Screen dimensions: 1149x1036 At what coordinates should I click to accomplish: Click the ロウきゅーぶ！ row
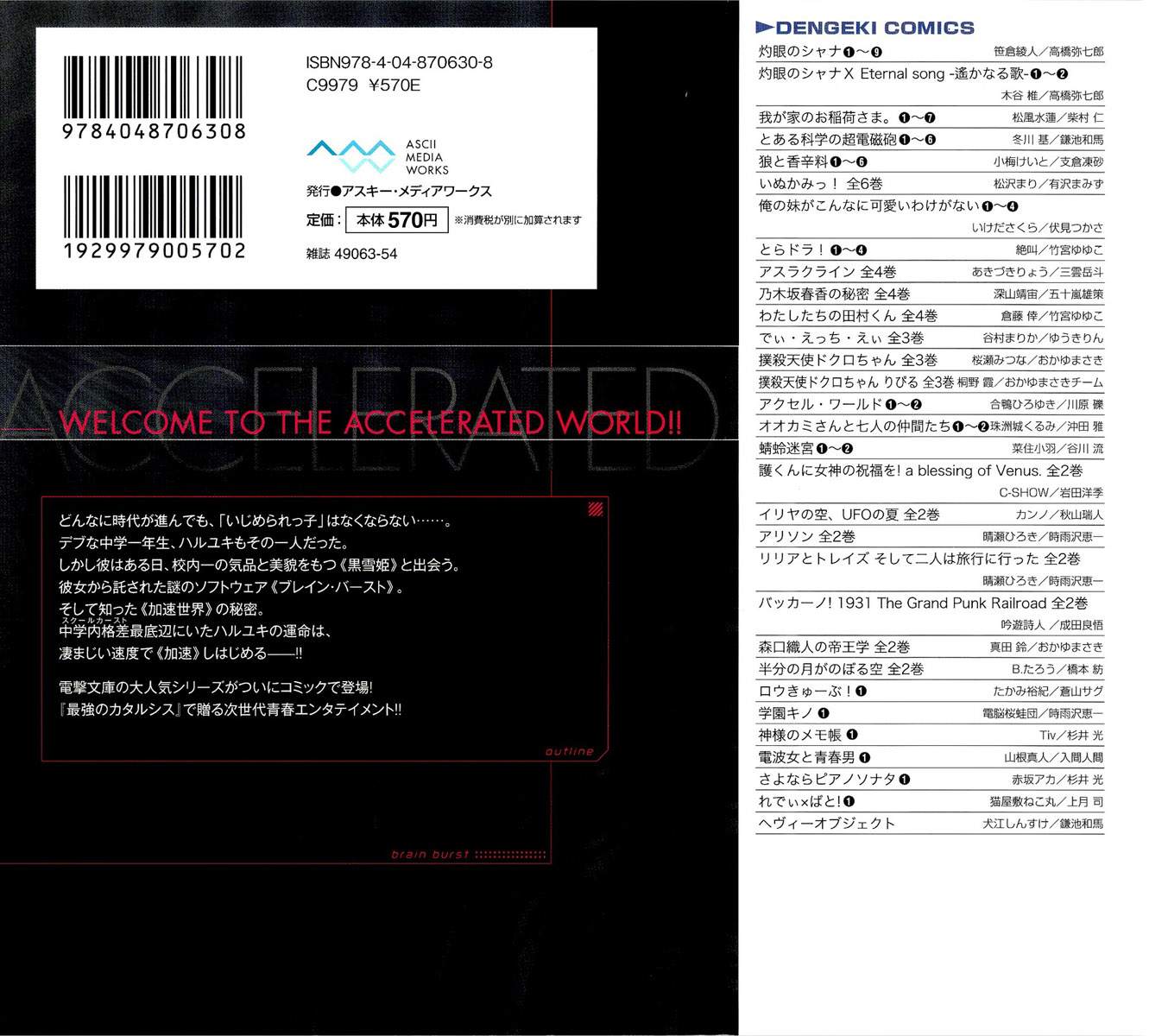[930, 692]
